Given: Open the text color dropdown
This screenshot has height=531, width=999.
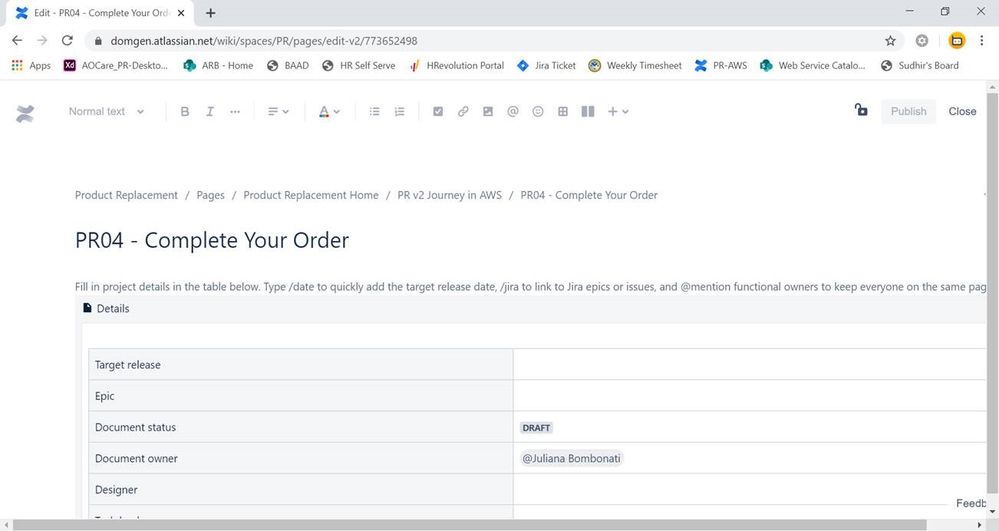Looking at the screenshot, I should 329,112.
